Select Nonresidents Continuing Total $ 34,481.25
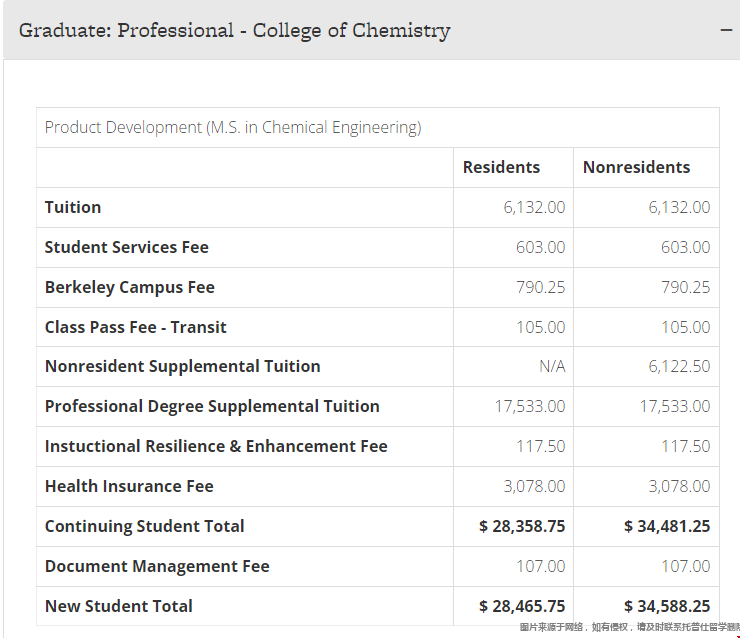The image size is (740, 638). pyautogui.click(x=667, y=526)
